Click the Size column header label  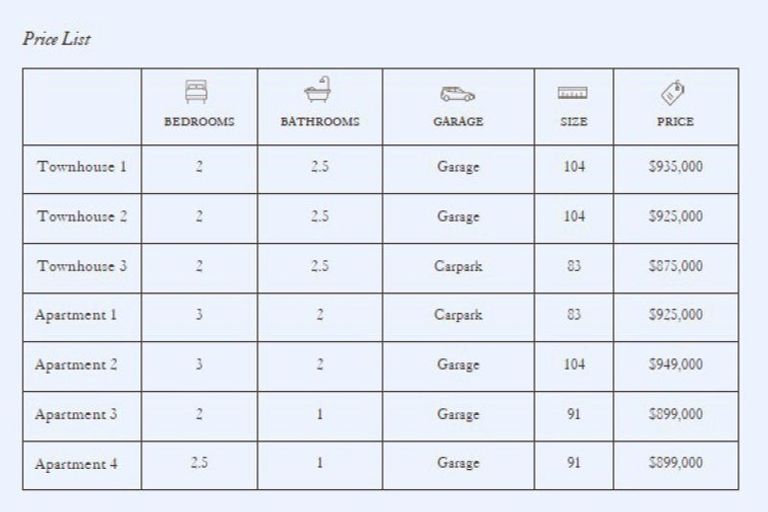tap(573, 122)
